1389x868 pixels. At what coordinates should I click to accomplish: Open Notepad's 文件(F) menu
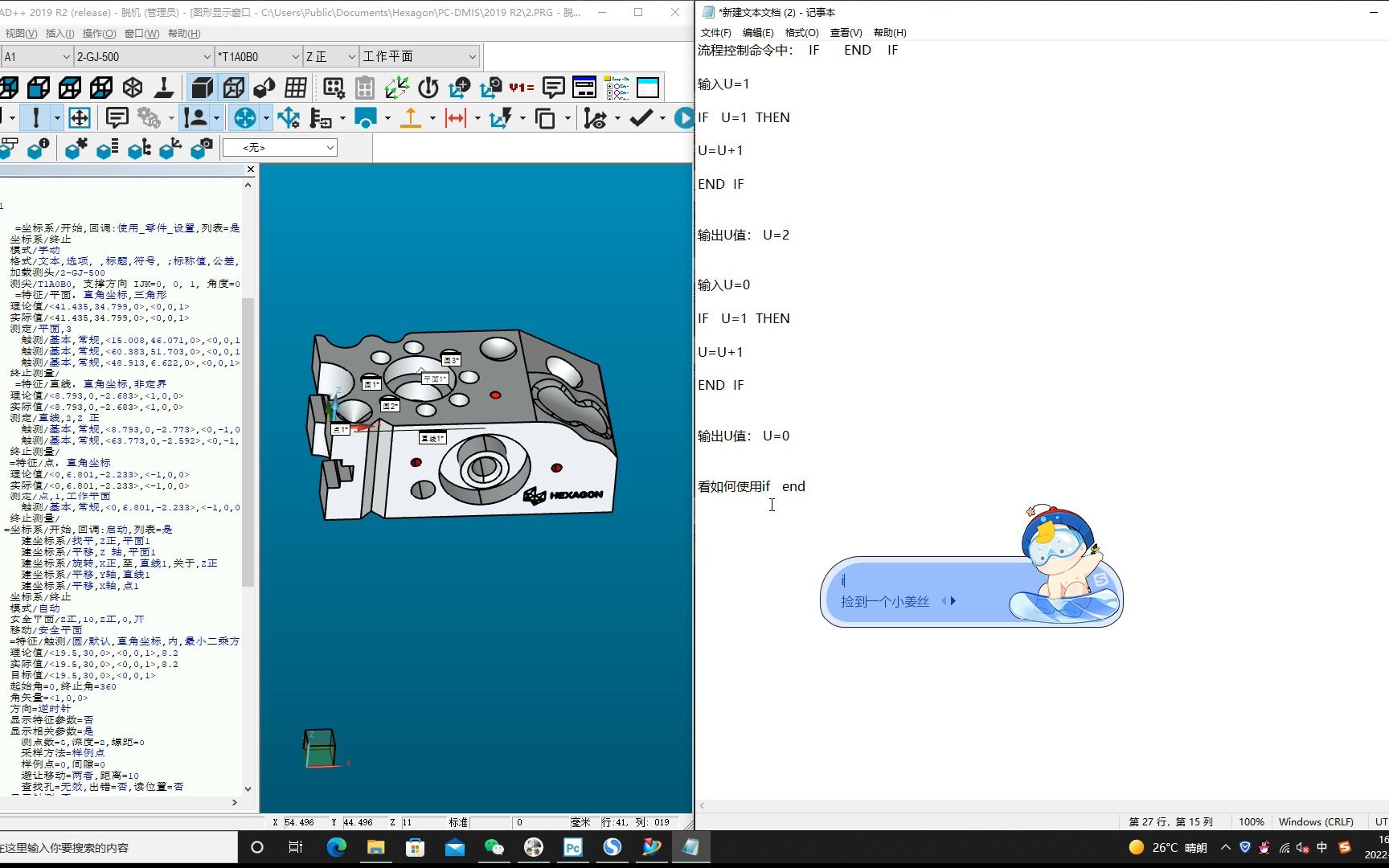[x=716, y=33]
